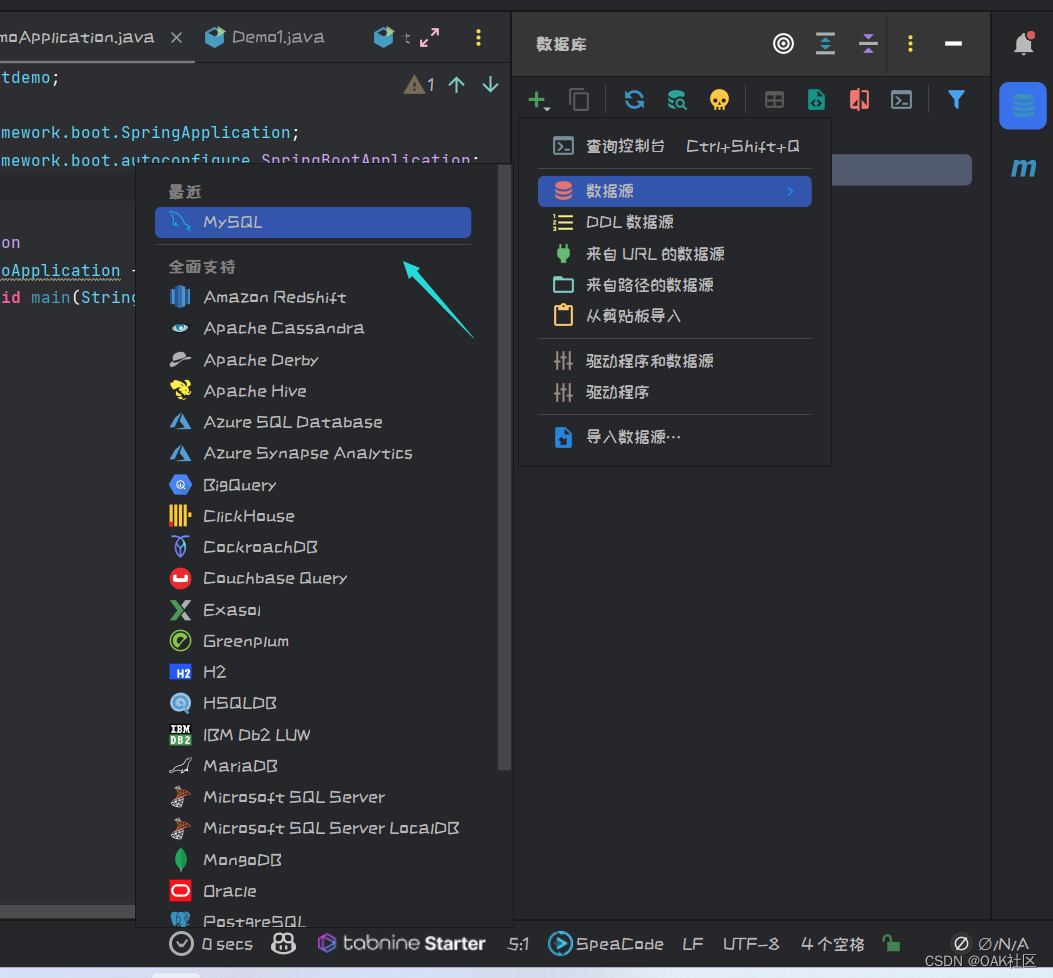This screenshot has width=1053, height=978.
Task: Toggle the table view icon in the toolbar
Action: (x=774, y=100)
